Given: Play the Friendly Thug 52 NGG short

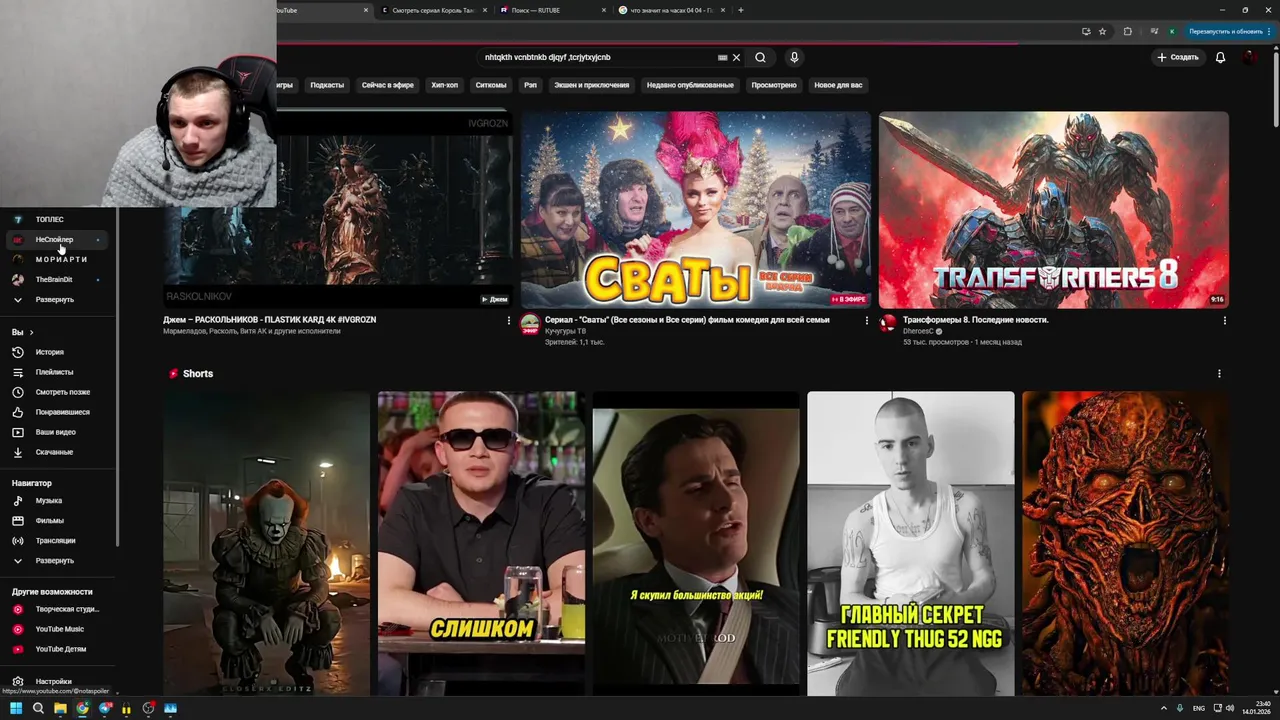Looking at the screenshot, I should click(x=911, y=543).
